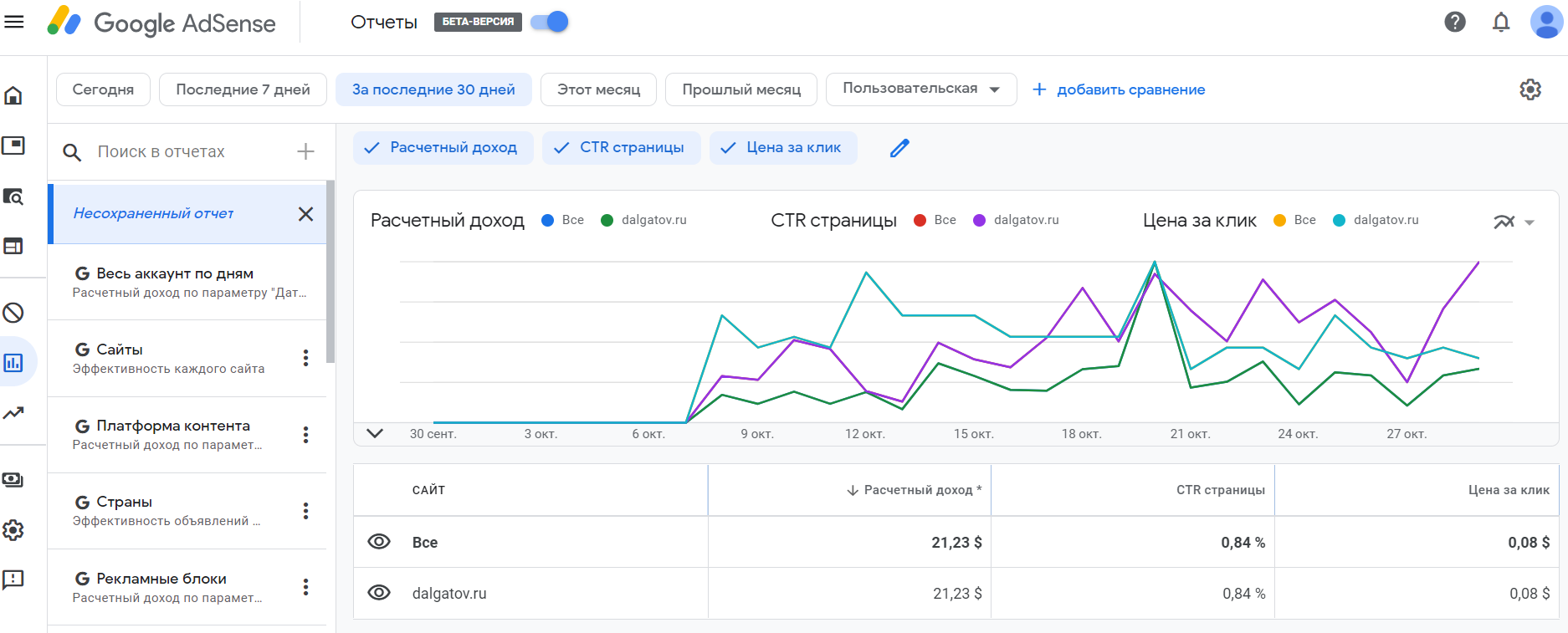Open the hamburger main menu
The width and height of the screenshot is (1568, 633).
pyautogui.click(x=14, y=22)
